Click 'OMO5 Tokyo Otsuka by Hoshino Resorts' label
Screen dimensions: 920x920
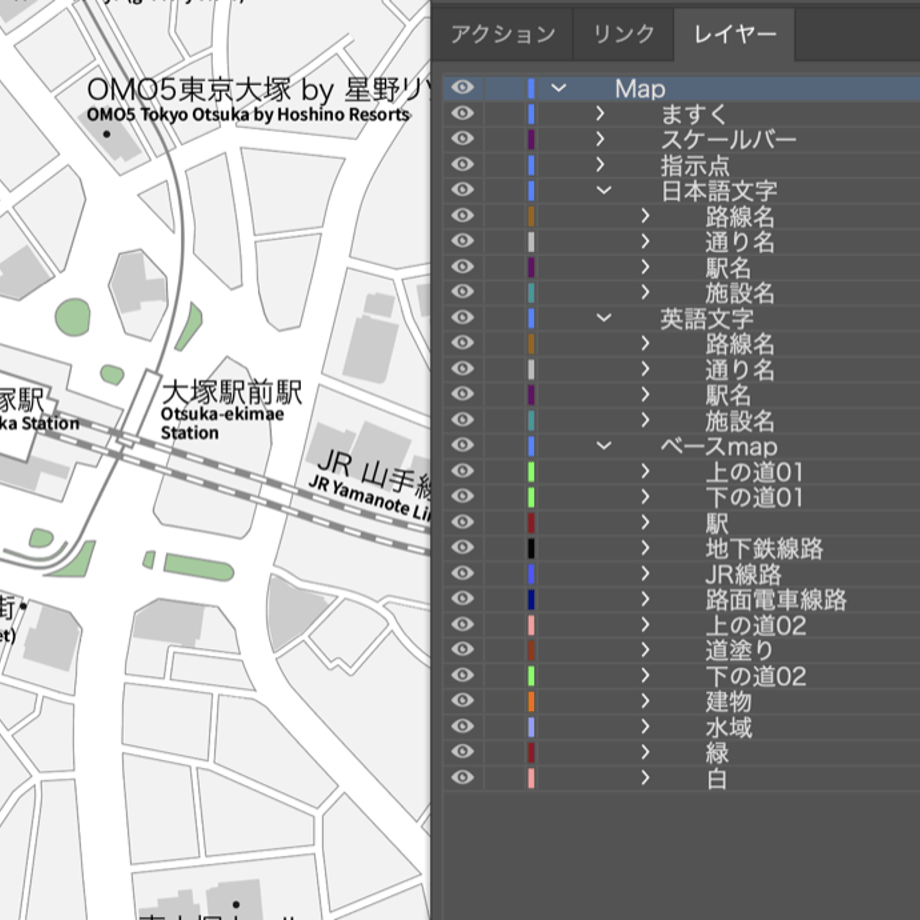[248, 114]
